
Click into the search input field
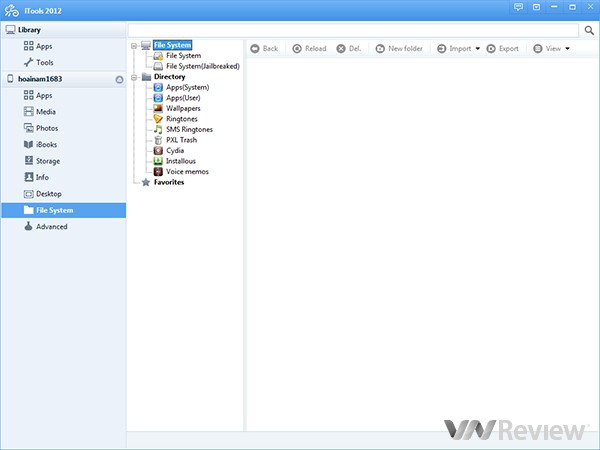[x=353, y=30]
